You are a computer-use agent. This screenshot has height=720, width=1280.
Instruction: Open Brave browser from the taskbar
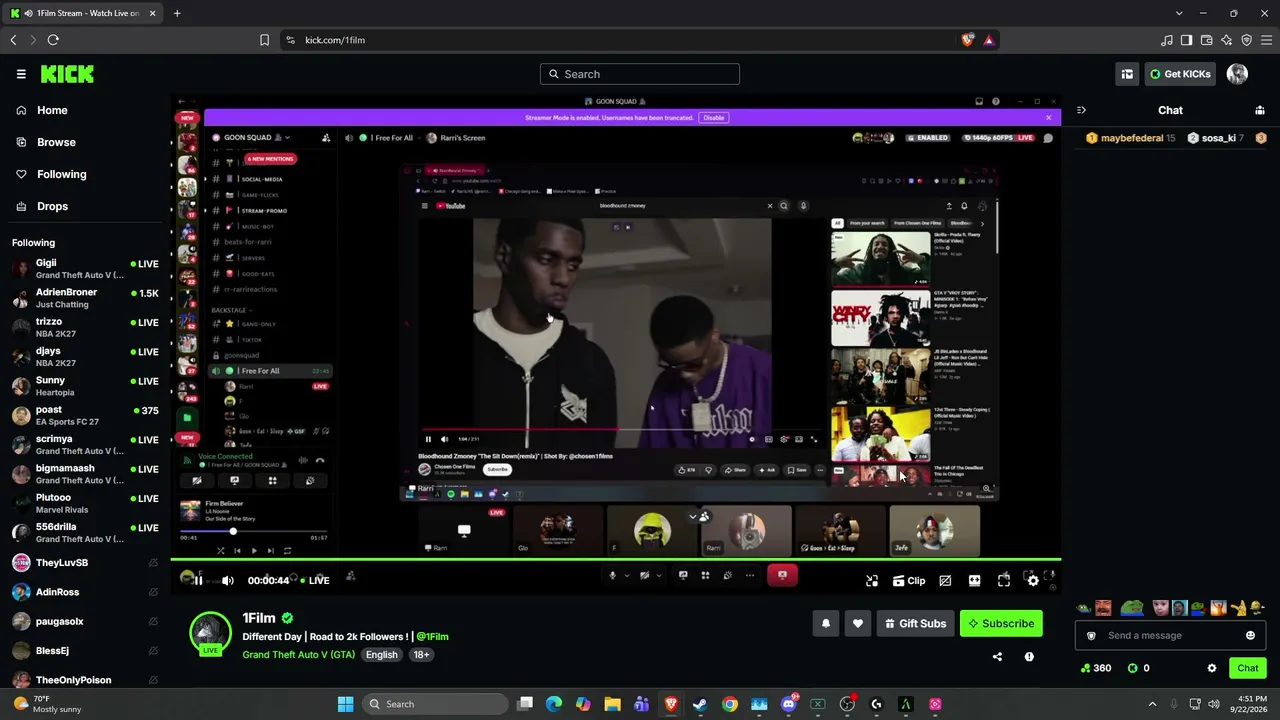671,704
